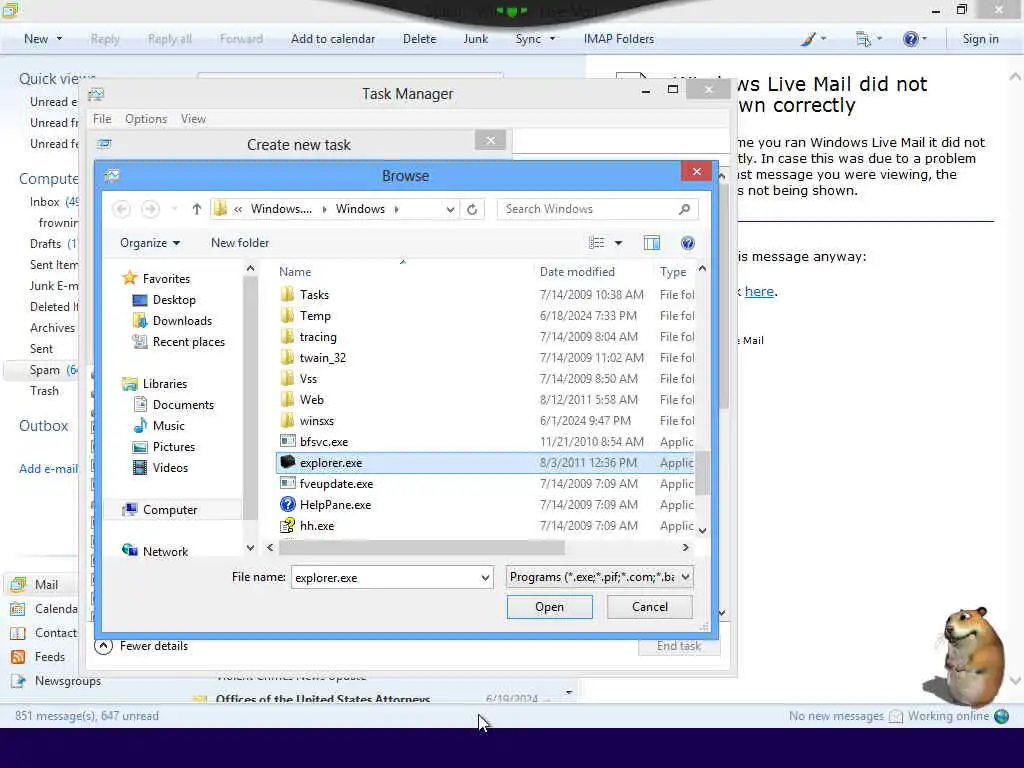Go up one folder level
Screen dimensions: 1024x768
(197, 209)
